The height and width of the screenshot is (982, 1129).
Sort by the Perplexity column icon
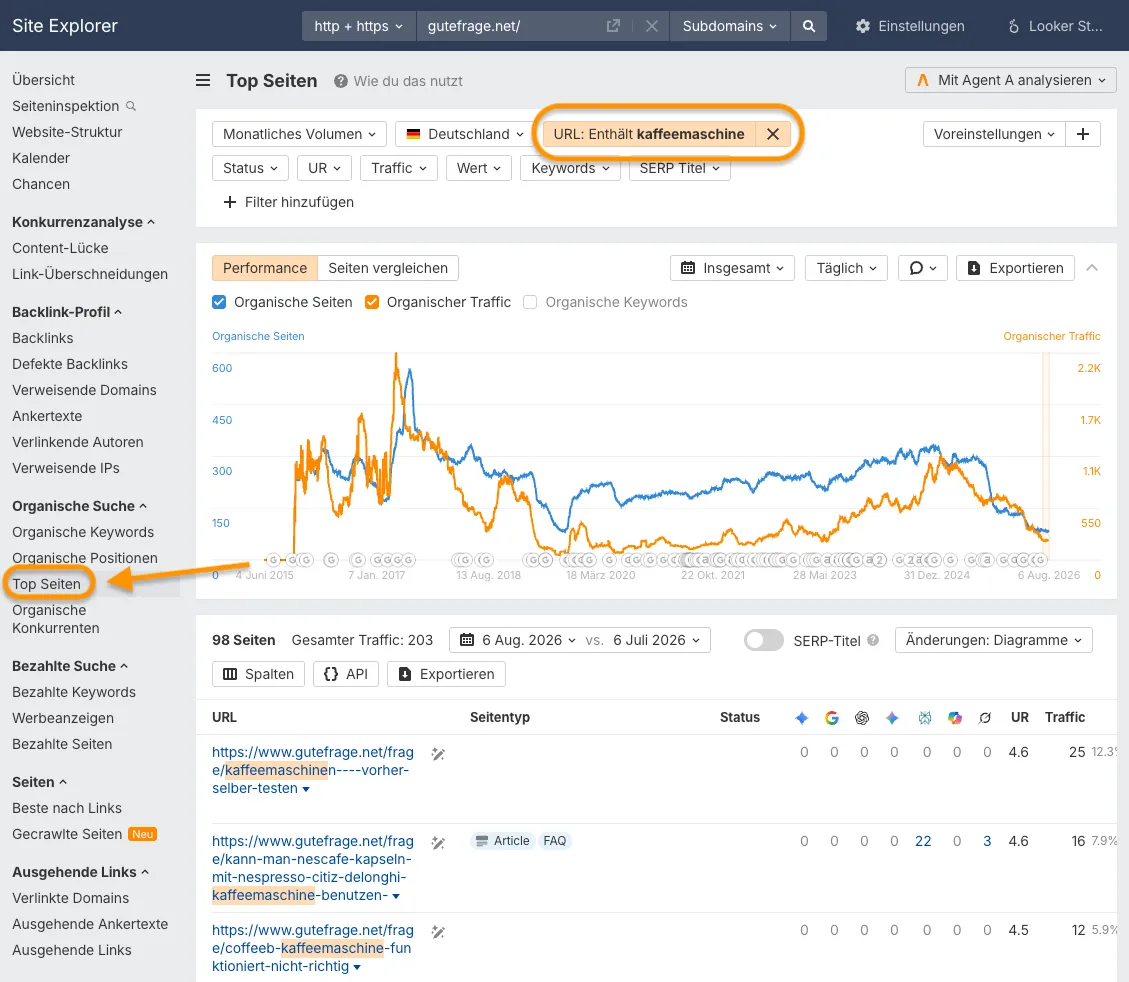[x=925, y=718]
